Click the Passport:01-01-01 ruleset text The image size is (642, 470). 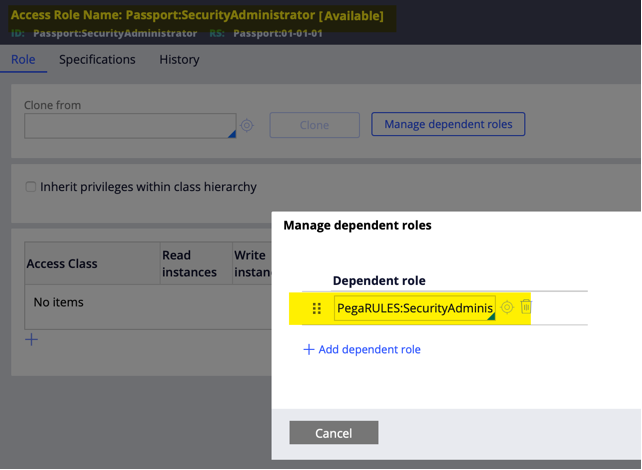(x=278, y=34)
